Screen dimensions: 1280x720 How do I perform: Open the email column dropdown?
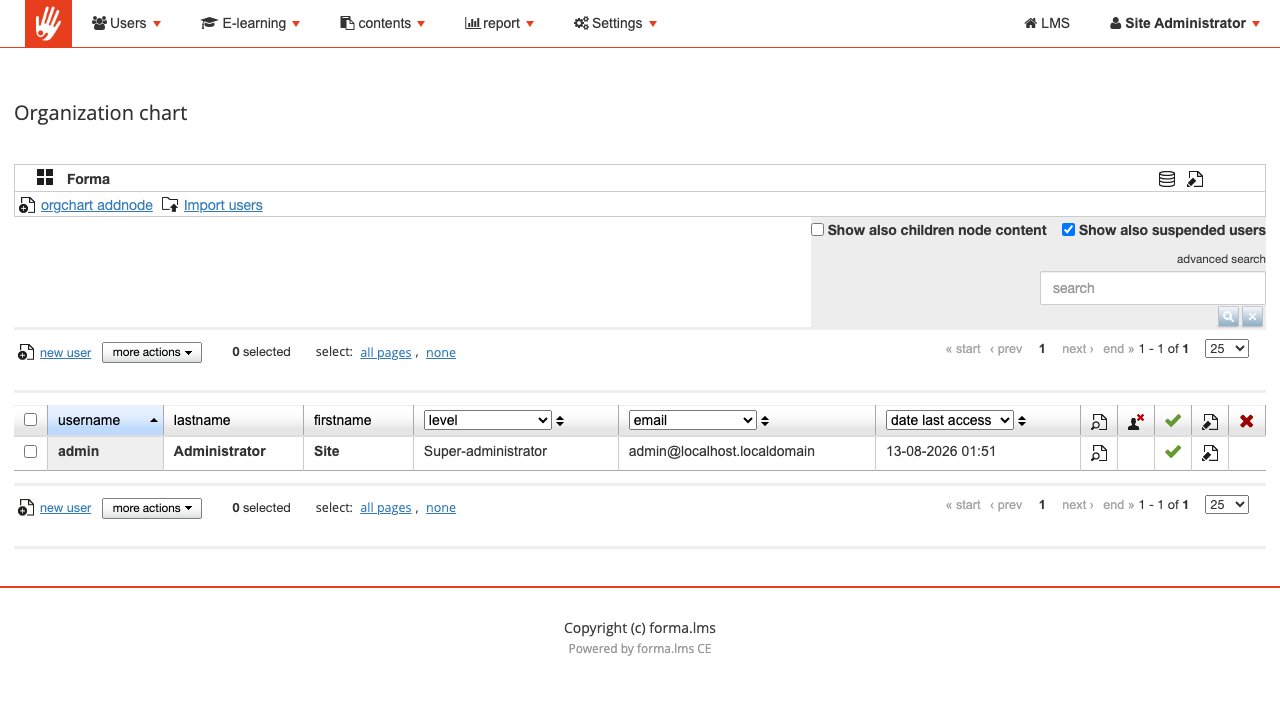click(x=692, y=420)
